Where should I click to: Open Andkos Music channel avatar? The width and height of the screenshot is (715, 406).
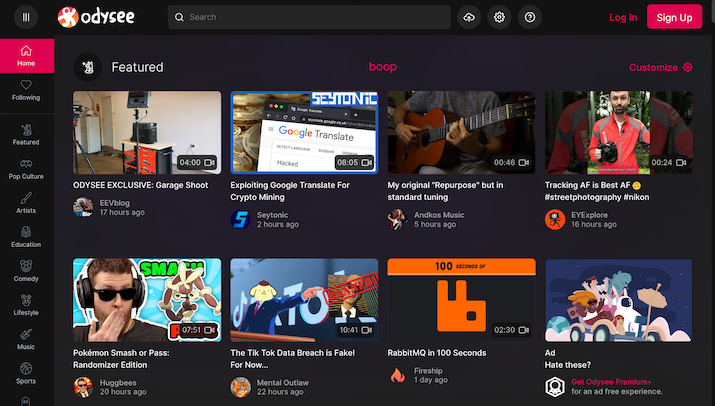click(x=398, y=219)
